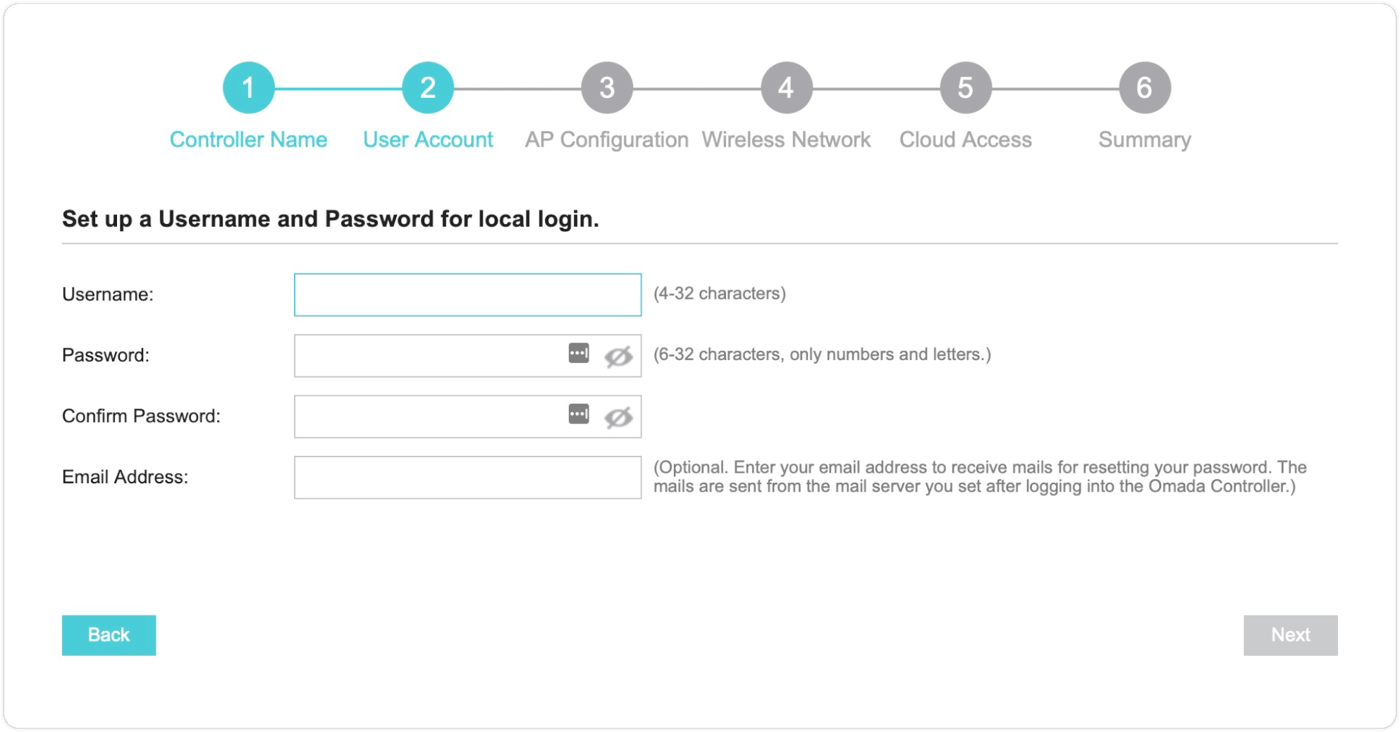Focus the Username input field
This screenshot has height=732, width=1400.
coord(467,295)
